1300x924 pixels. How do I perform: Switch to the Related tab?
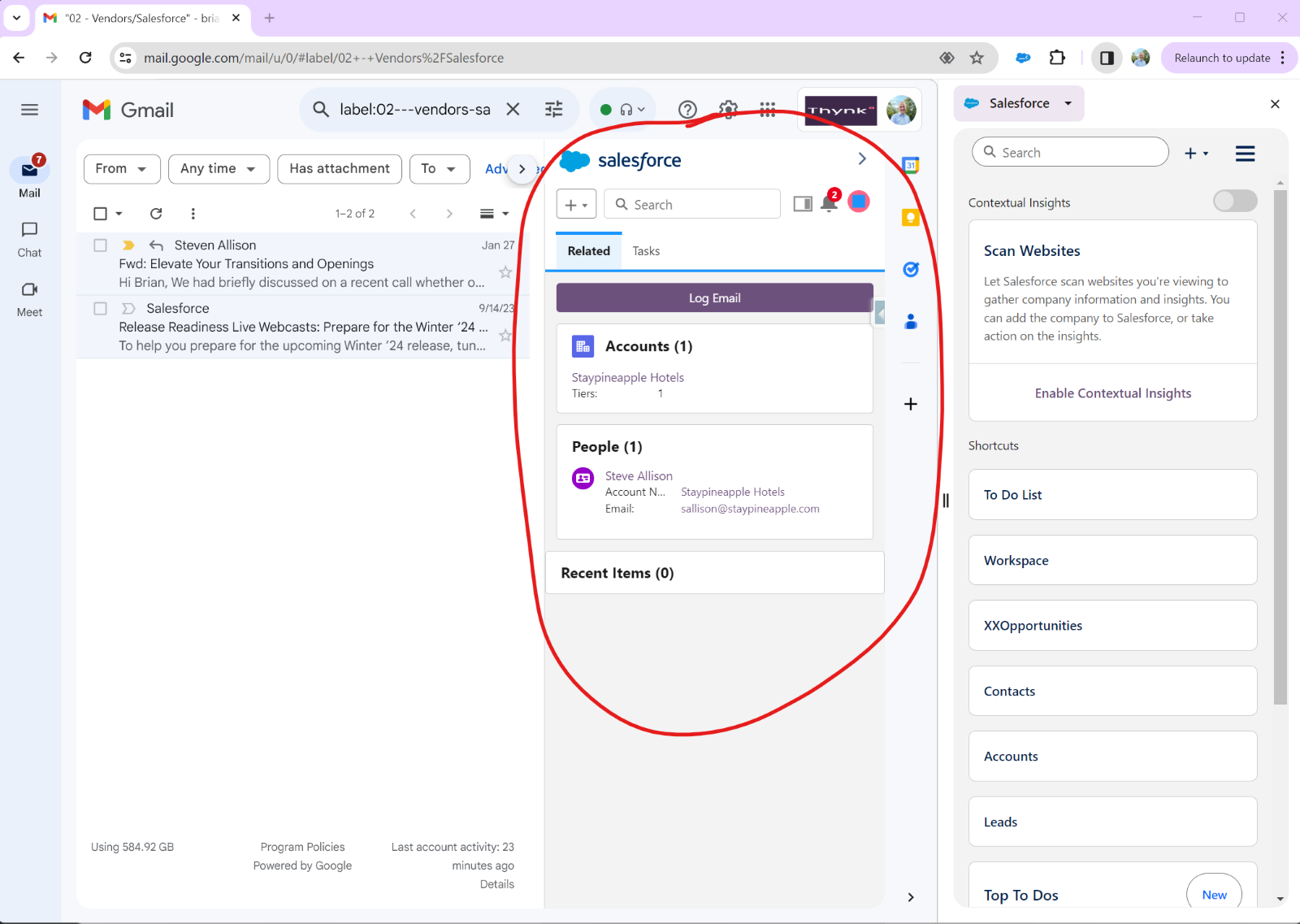click(588, 251)
